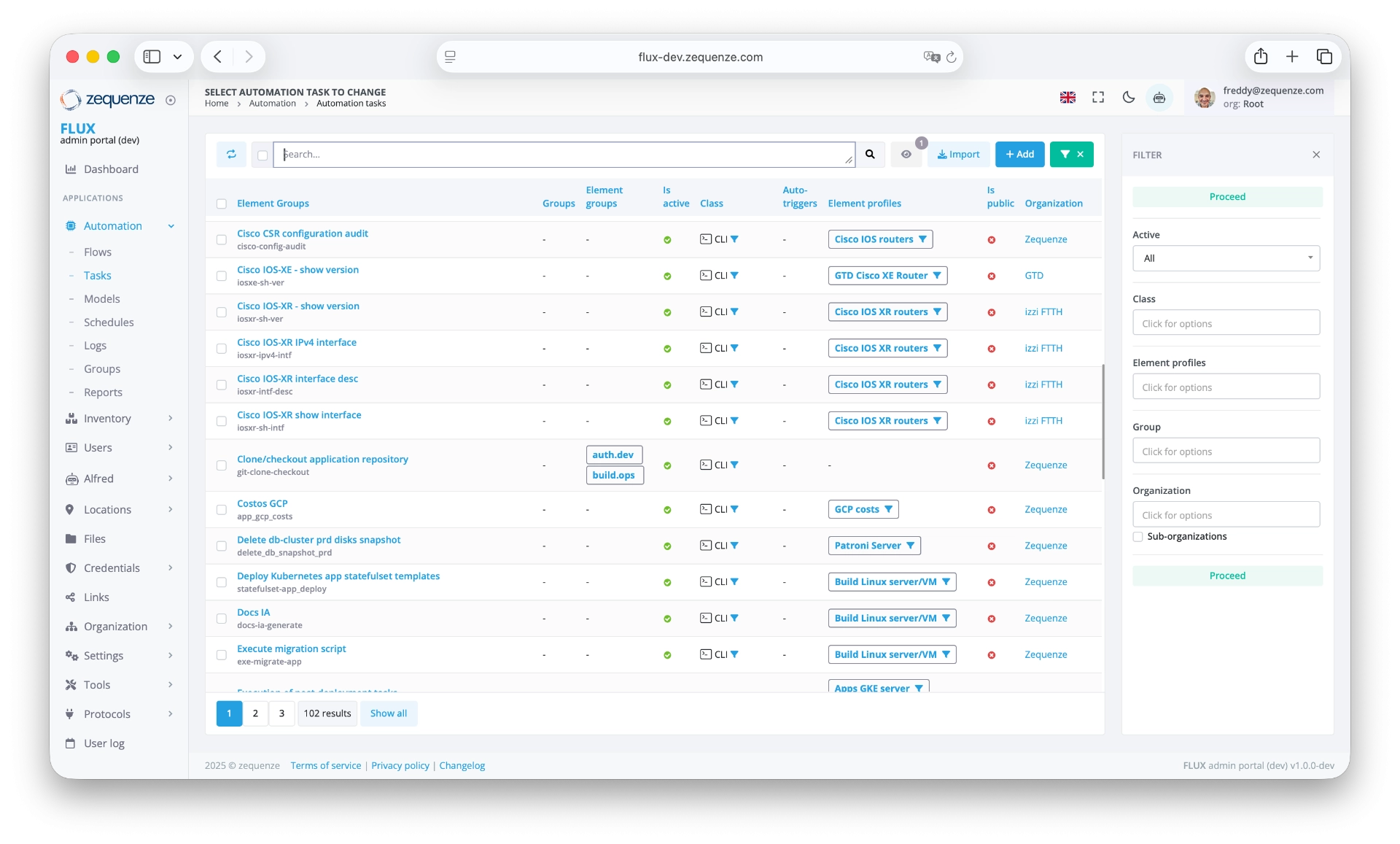The height and width of the screenshot is (844, 1400).
Task: Click the magnifier search button
Action: (x=870, y=154)
